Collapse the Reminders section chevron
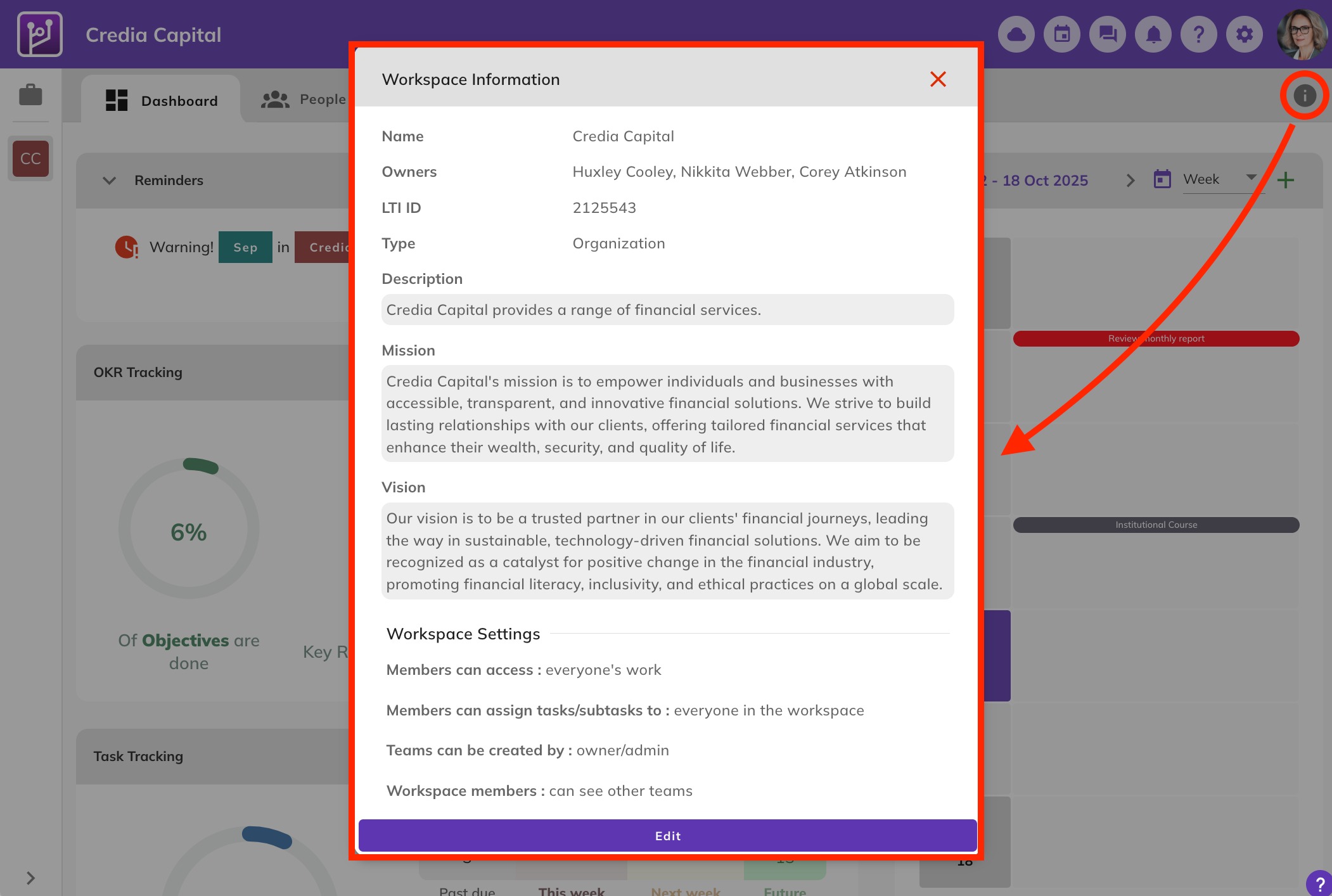Screen dimensions: 1332x896 point(109,181)
